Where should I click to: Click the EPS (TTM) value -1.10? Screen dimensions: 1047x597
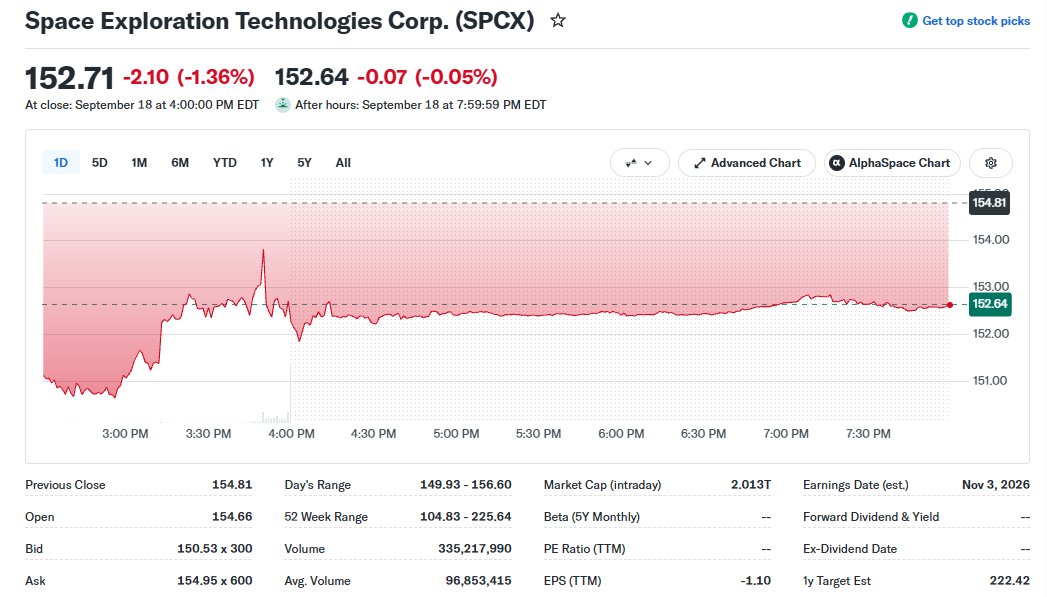(755, 581)
